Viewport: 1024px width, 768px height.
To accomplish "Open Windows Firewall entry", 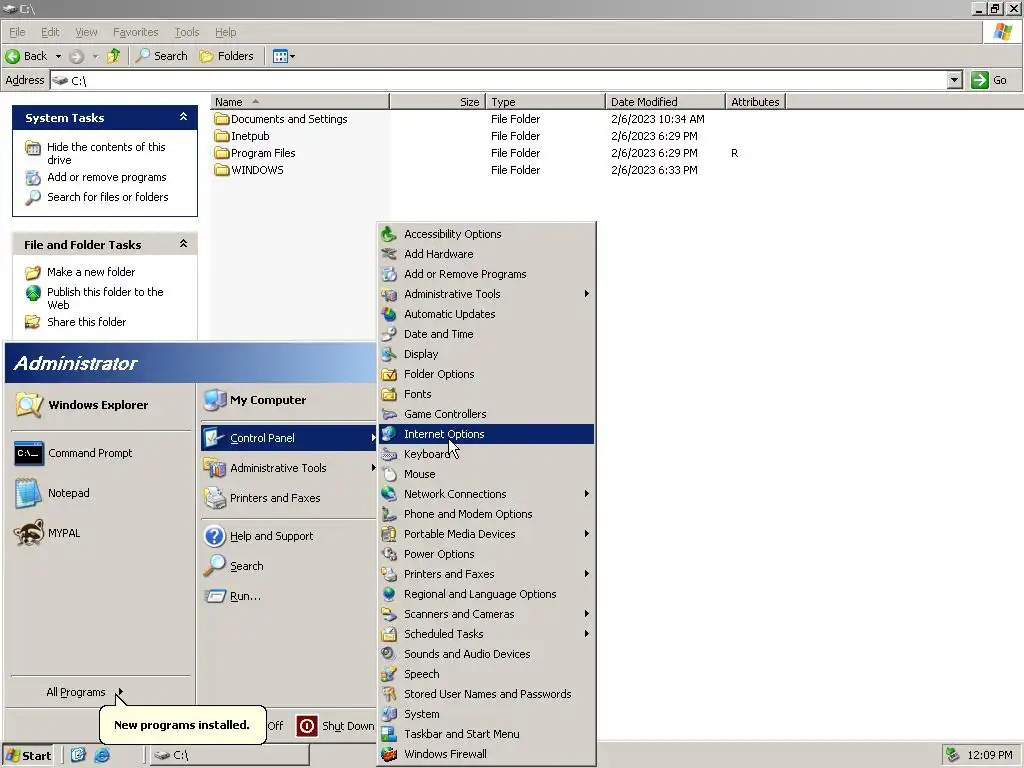I will click(487, 754).
